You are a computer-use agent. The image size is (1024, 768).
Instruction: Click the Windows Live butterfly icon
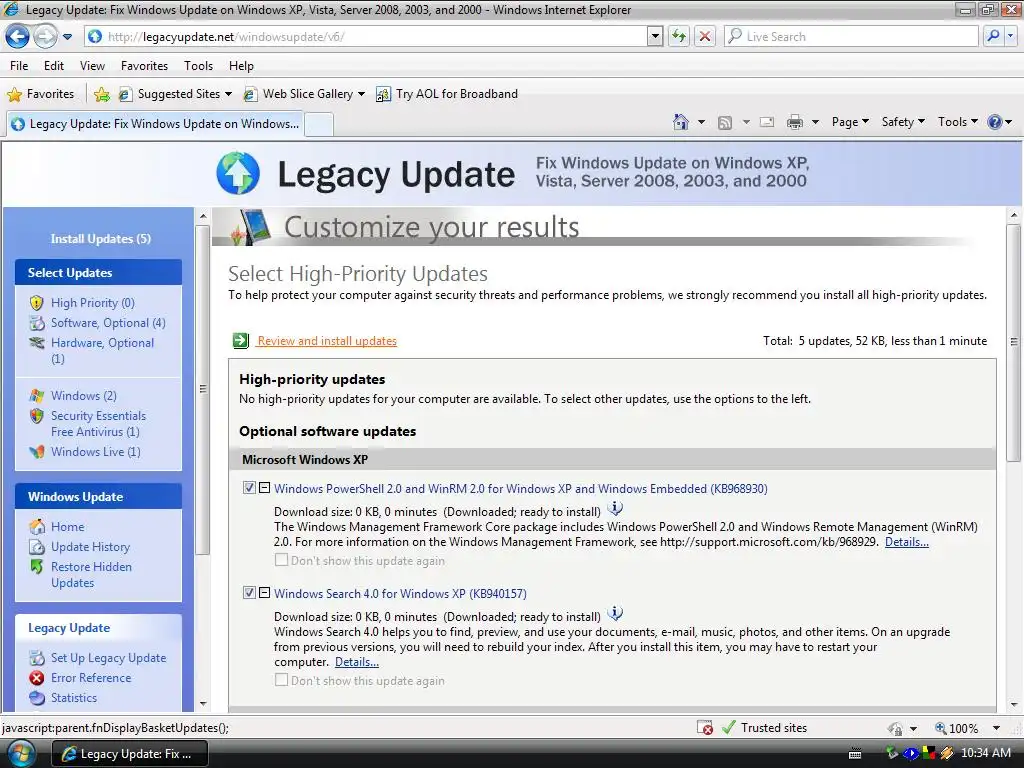(x=37, y=452)
